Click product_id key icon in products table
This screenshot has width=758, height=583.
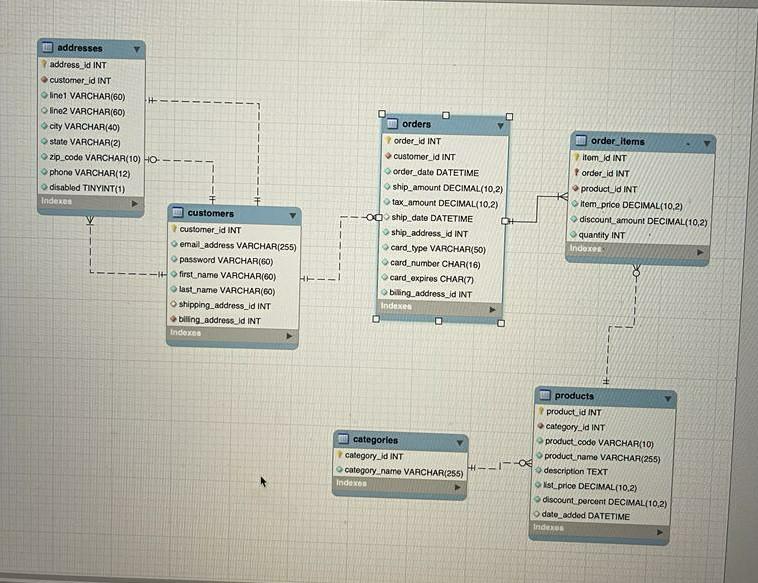point(541,411)
